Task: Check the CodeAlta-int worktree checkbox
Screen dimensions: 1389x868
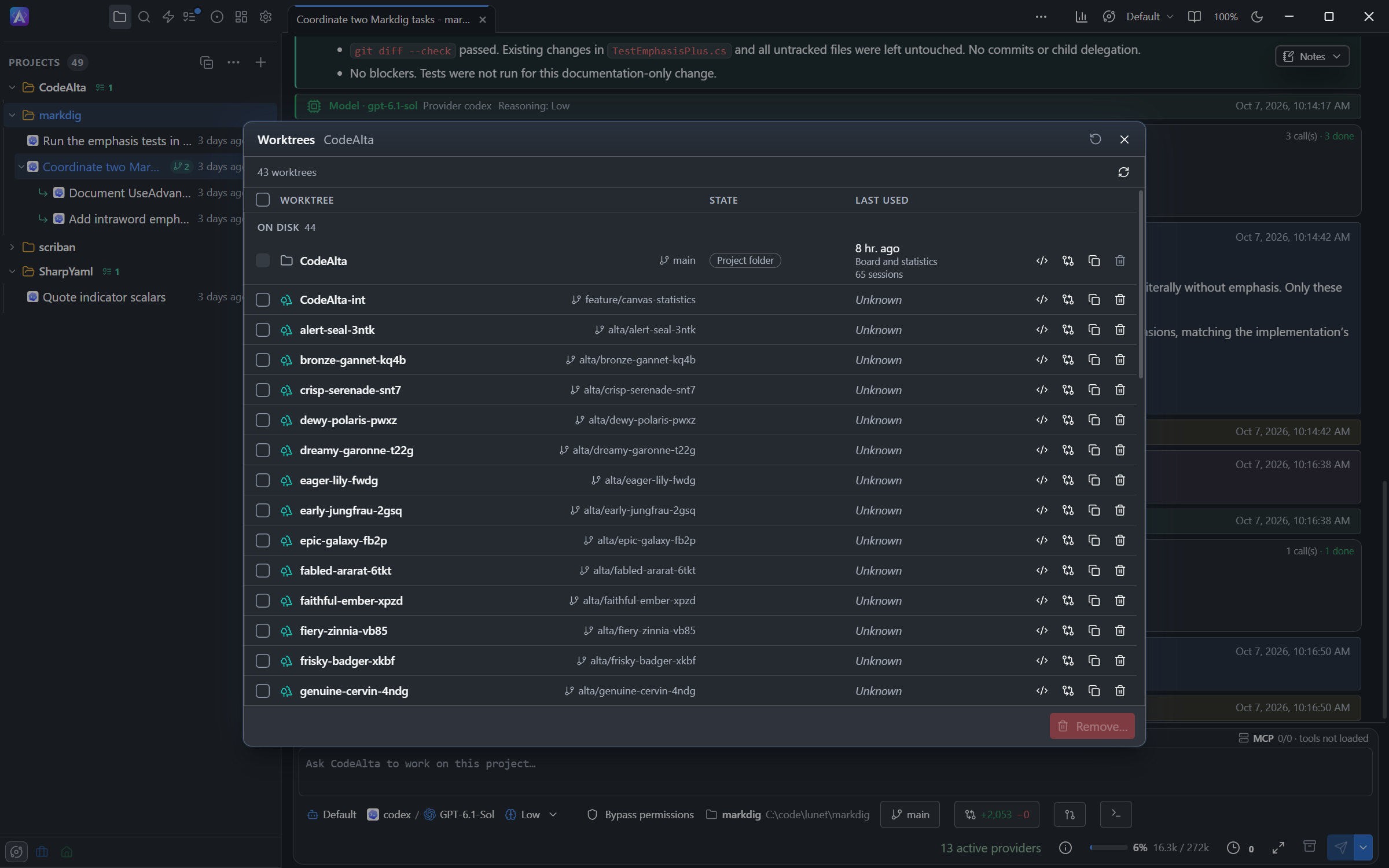Action: point(263,299)
